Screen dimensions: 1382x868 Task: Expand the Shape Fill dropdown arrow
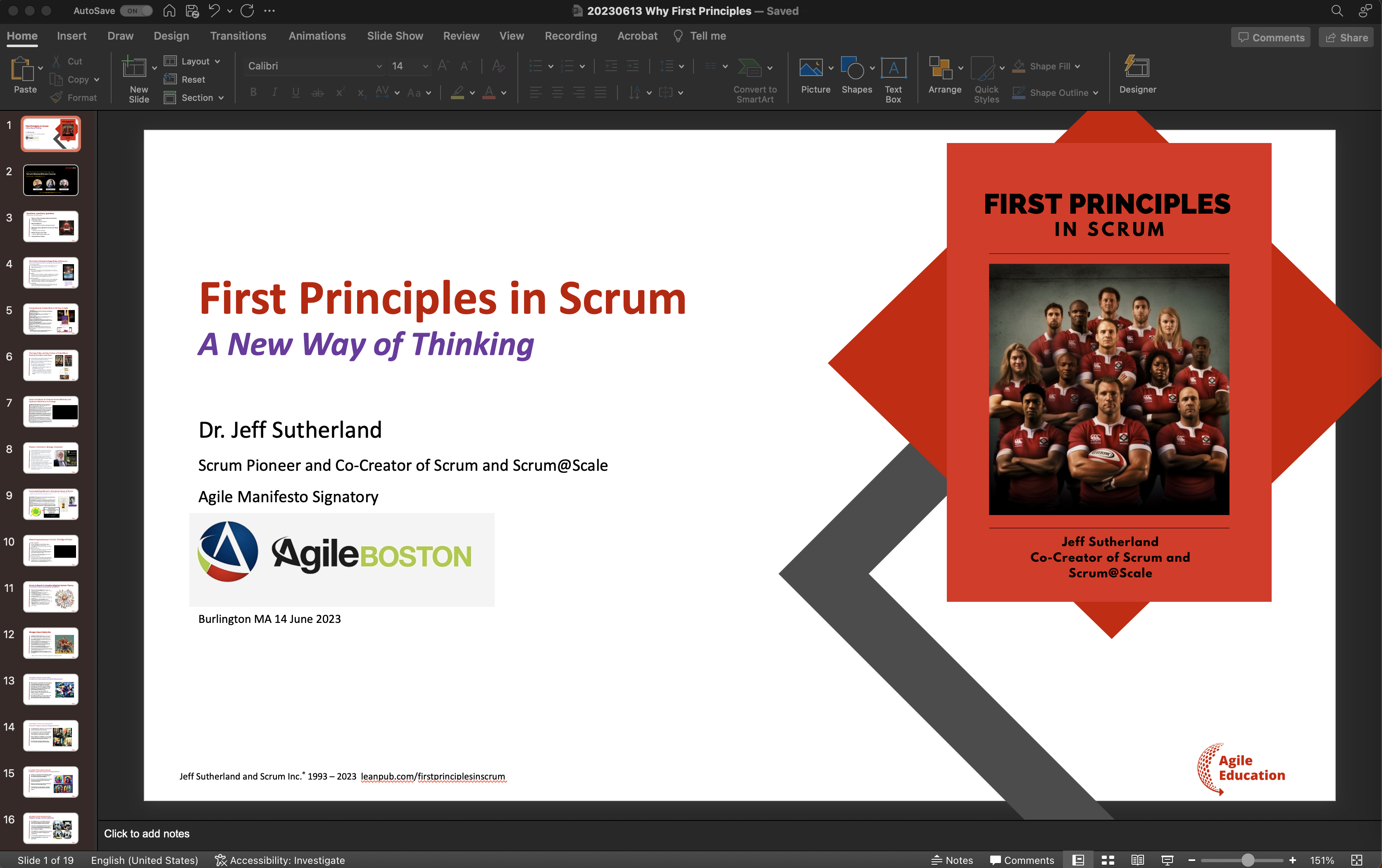point(1077,66)
